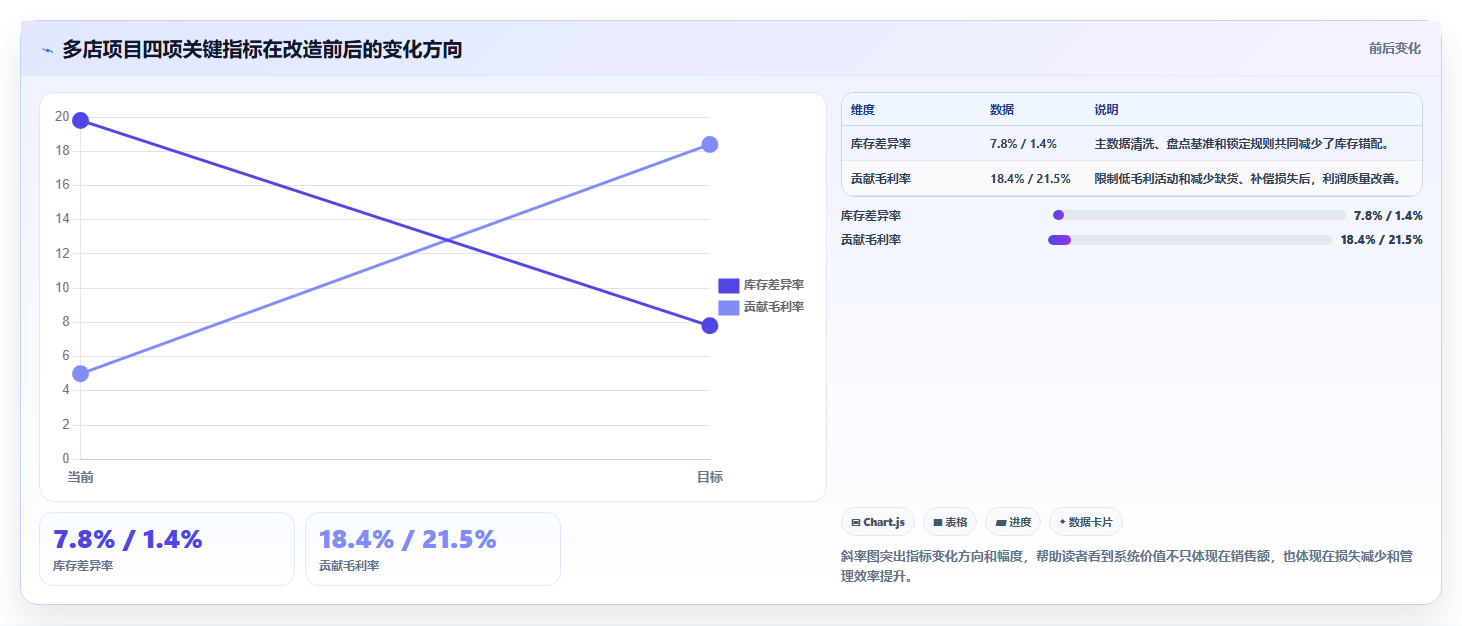
Task: Select the 表格 tag
Action: pyautogui.click(x=950, y=522)
